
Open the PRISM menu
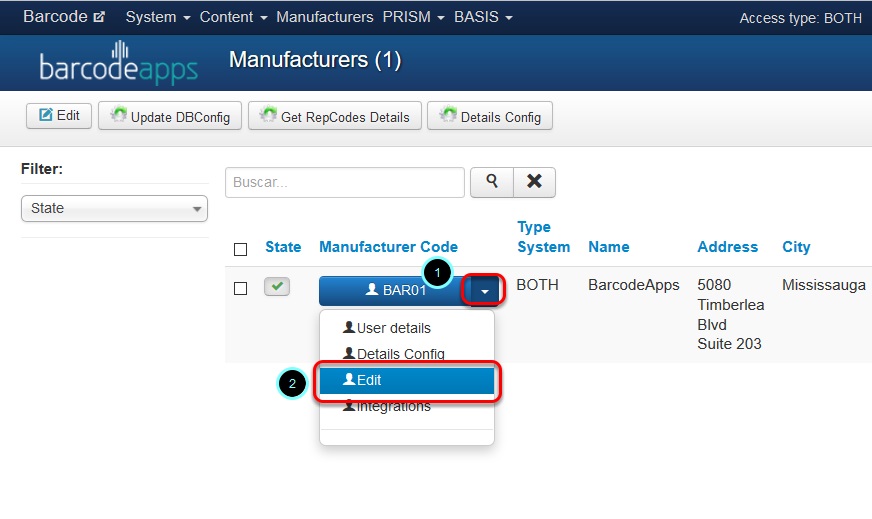[413, 17]
